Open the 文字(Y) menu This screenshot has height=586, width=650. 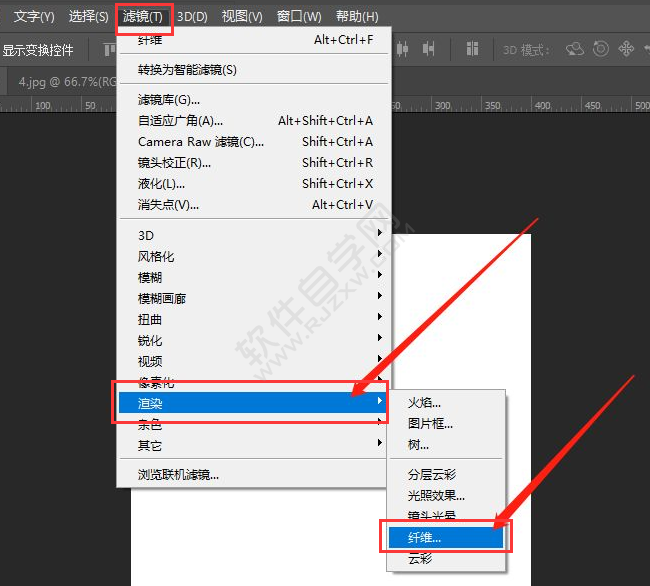click(x=34, y=17)
